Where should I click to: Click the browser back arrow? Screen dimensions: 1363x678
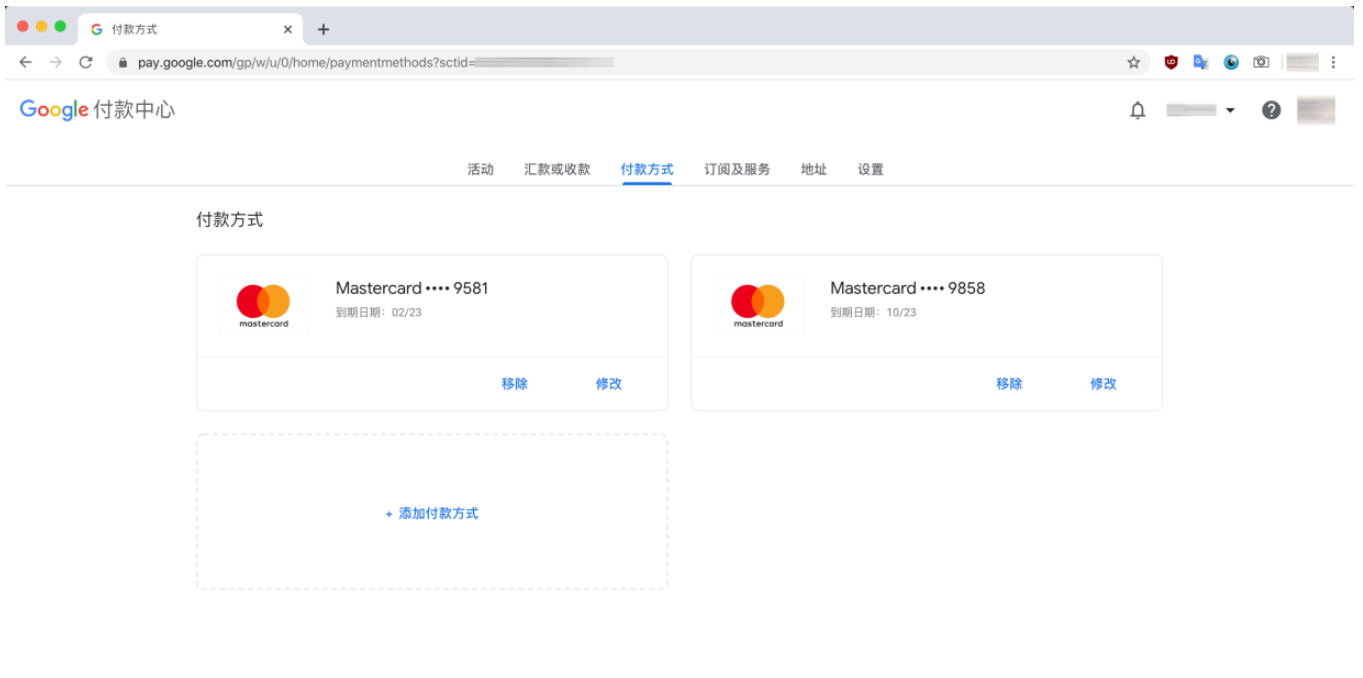pos(26,62)
